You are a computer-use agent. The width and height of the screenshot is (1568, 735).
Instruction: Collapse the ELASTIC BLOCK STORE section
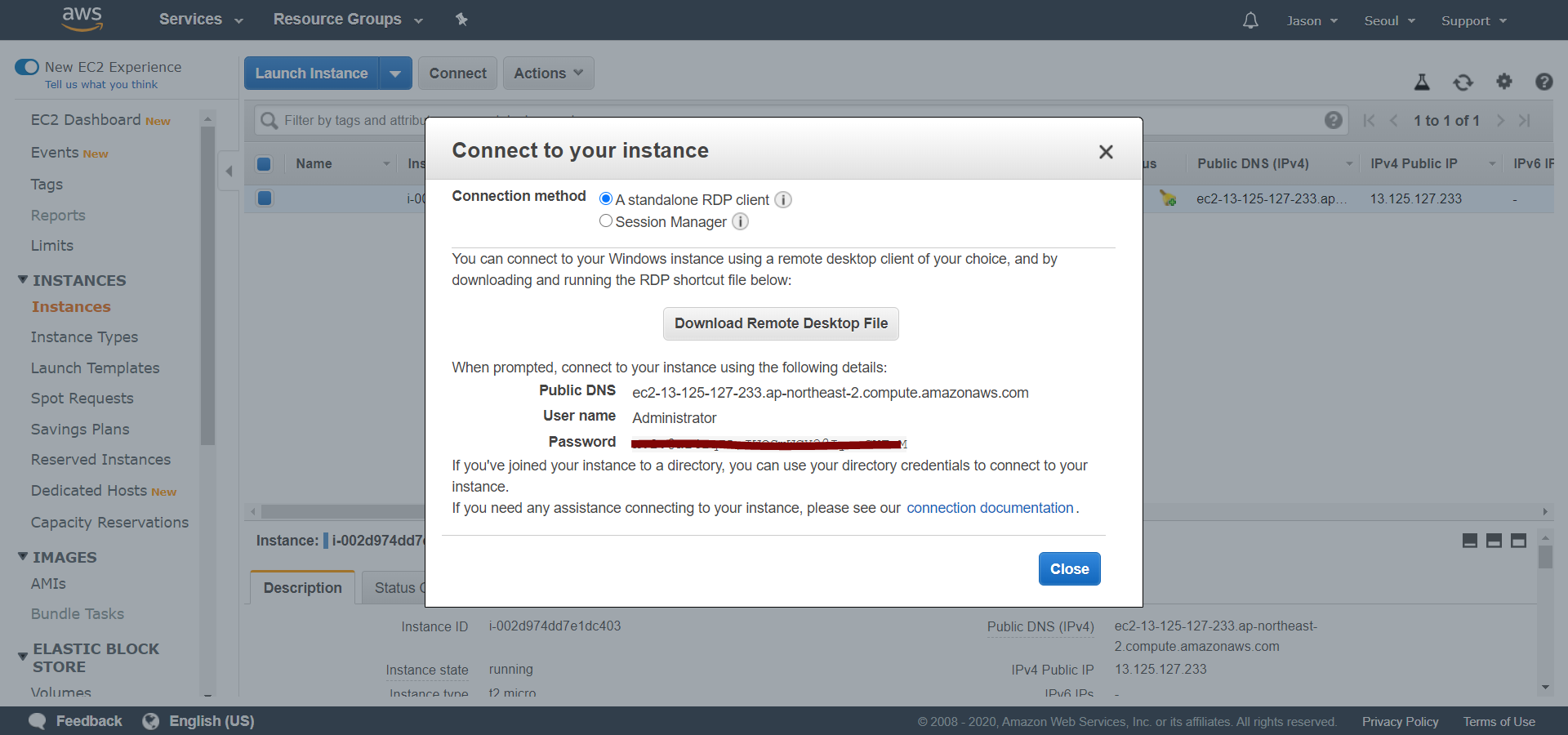tap(23, 657)
